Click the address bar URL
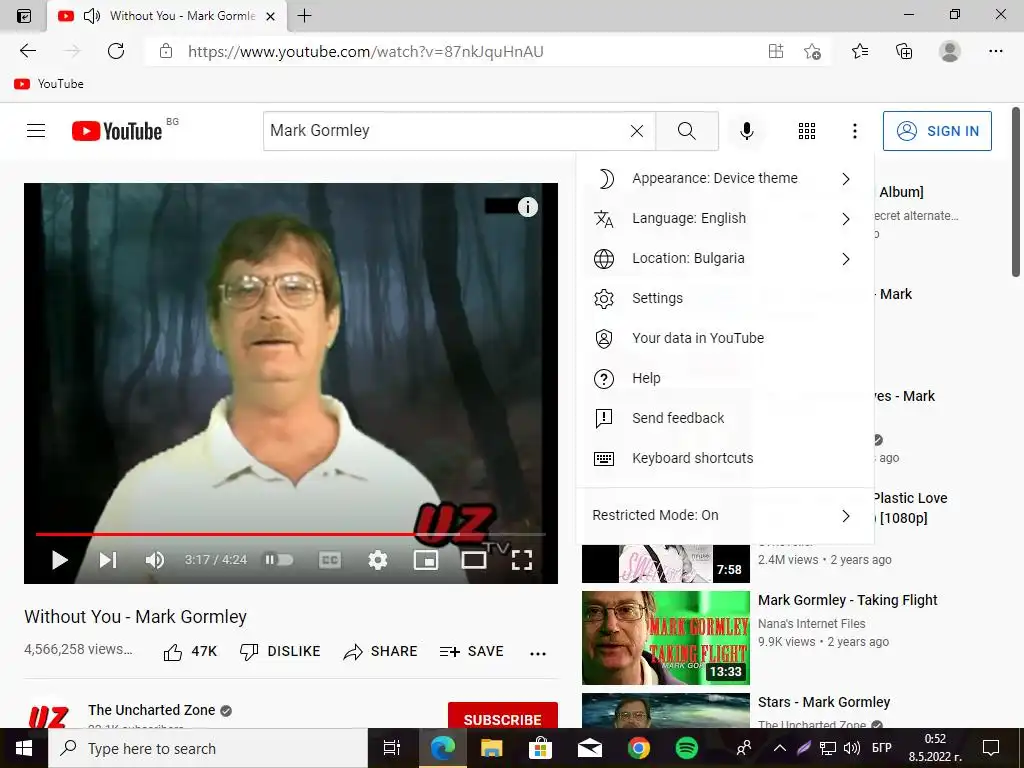Screen dimensions: 1024x768 pyautogui.click(x=366, y=52)
